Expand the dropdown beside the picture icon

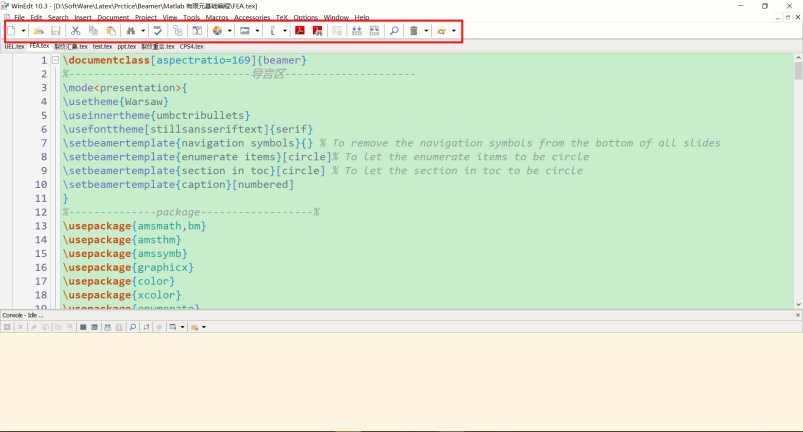coord(257,31)
